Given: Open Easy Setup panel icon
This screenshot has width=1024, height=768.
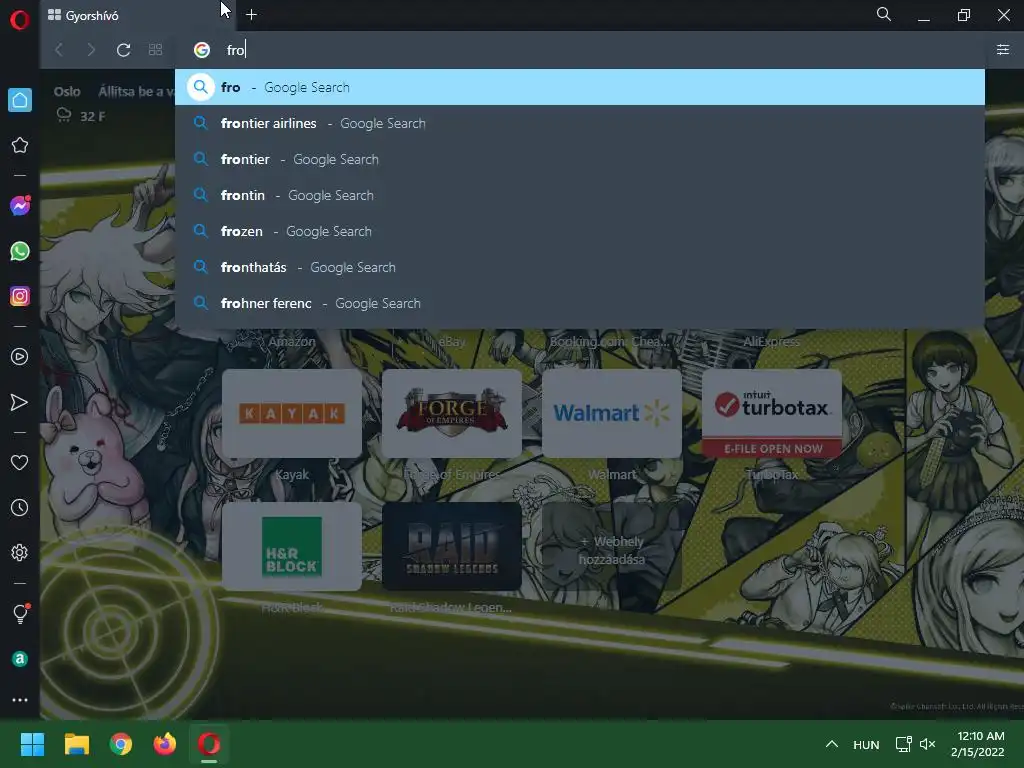Looking at the screenshot, I should tap(1002, 50).
